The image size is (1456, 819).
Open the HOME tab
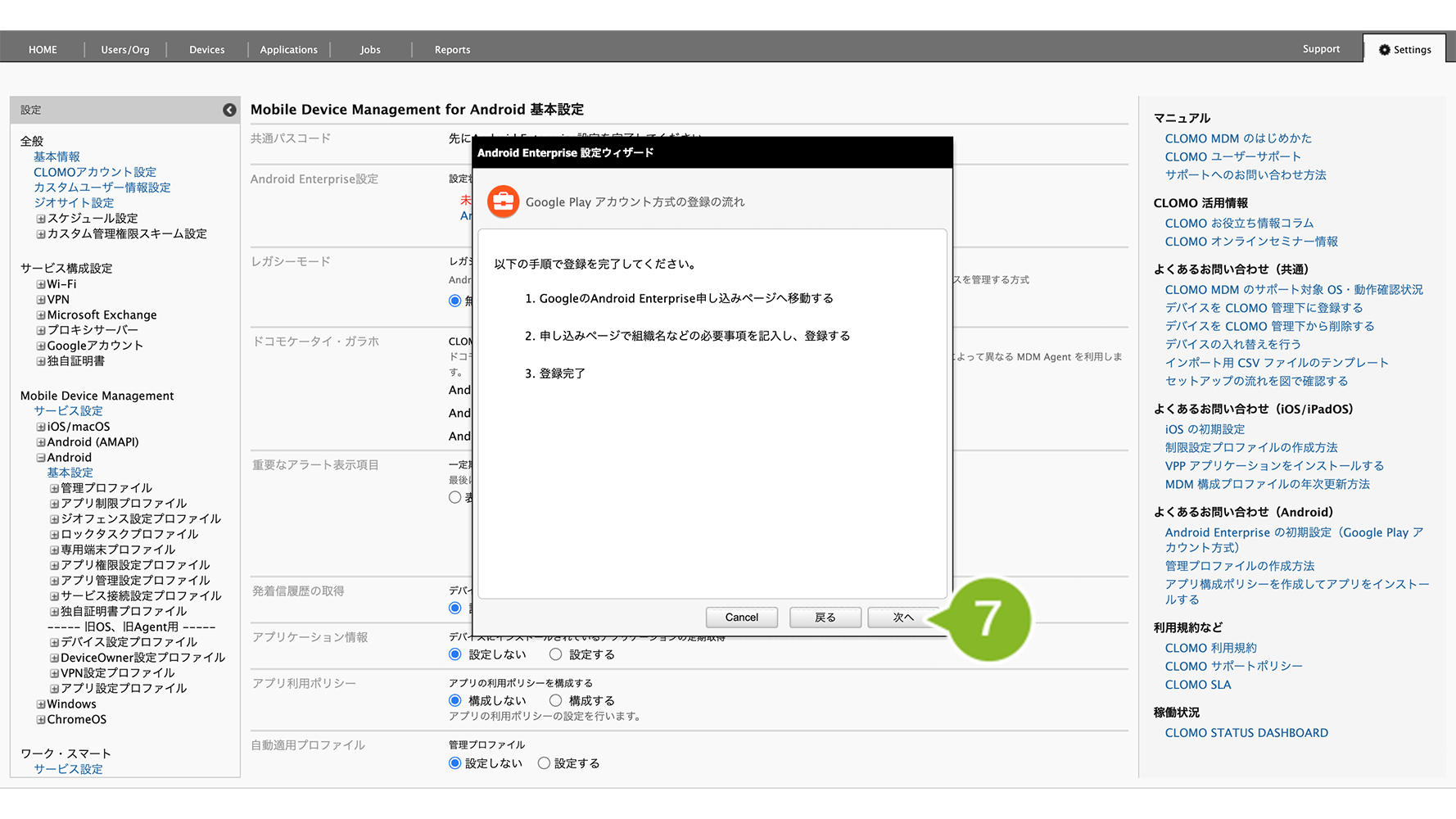pos(43,50)
